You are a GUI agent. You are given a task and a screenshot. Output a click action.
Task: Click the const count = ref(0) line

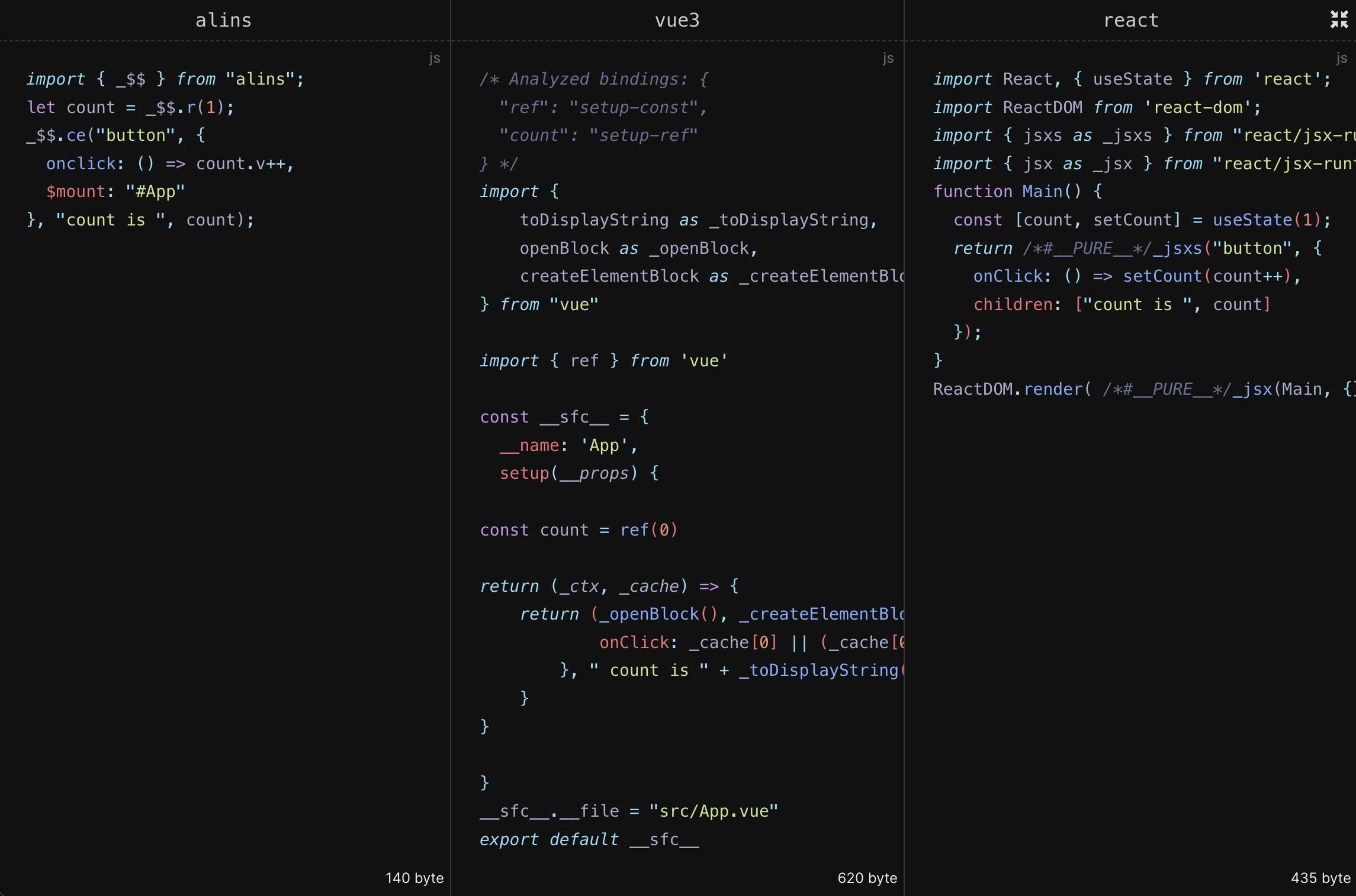tap(579, 530)
